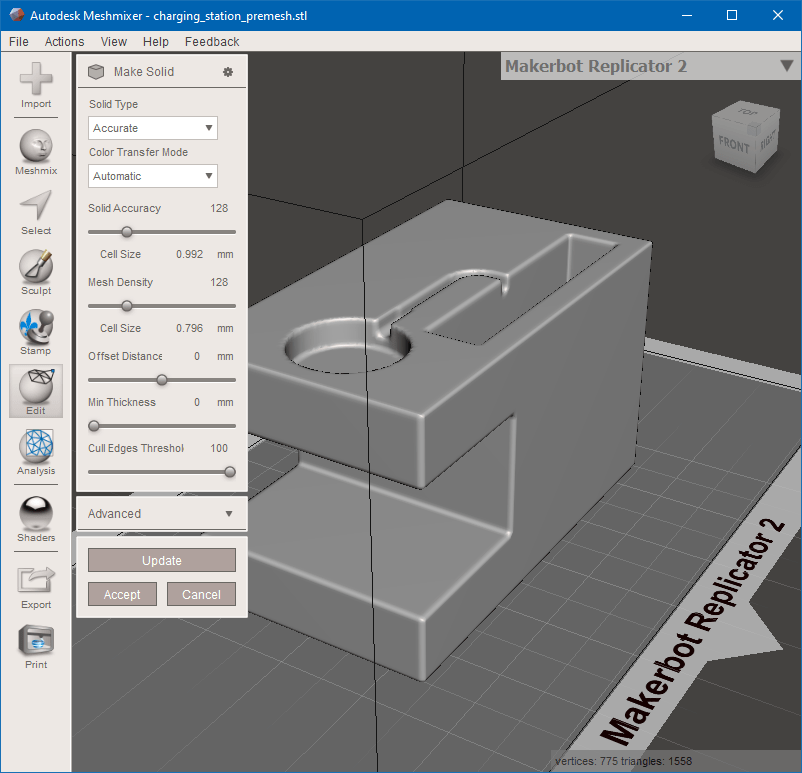802x773 pixels.
Task: Click the Solid Accuracy slider handle
Action: pos(127,232)
